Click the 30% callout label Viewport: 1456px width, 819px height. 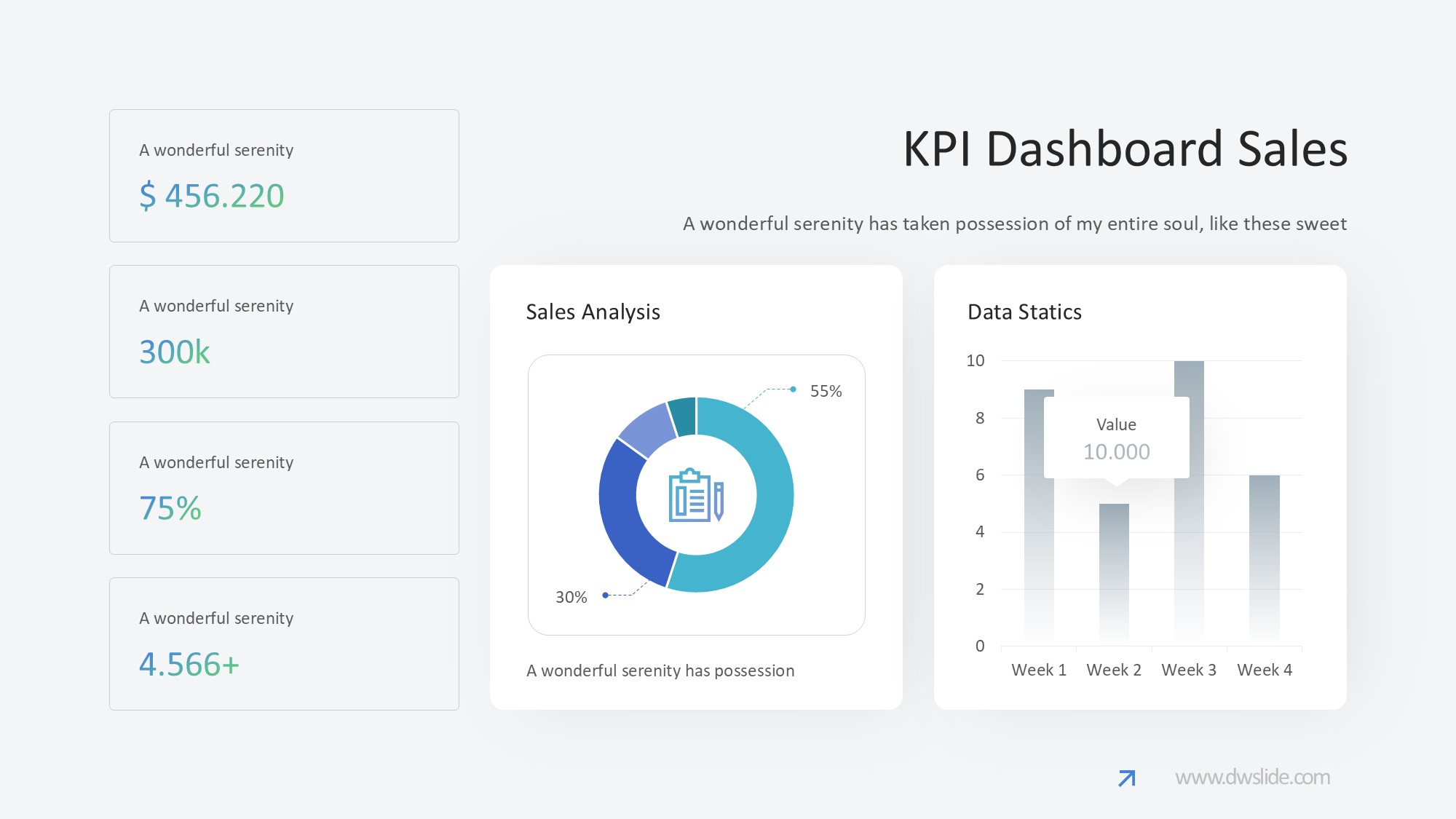point(571,598)
